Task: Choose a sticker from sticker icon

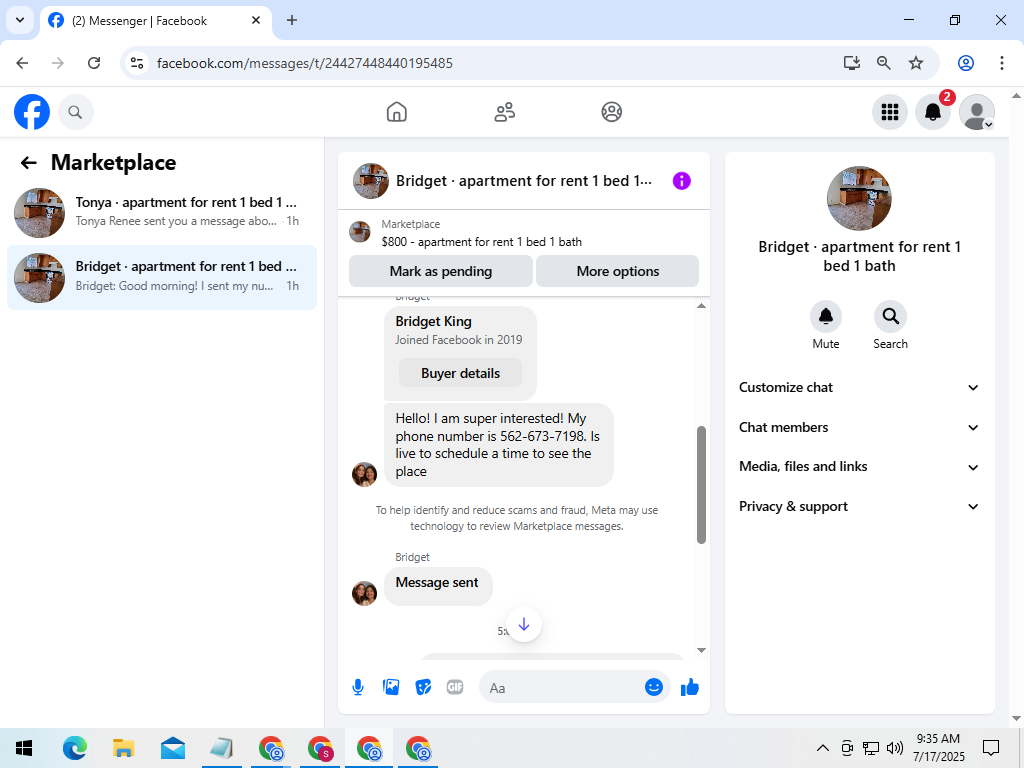Action: pos(423,687)
